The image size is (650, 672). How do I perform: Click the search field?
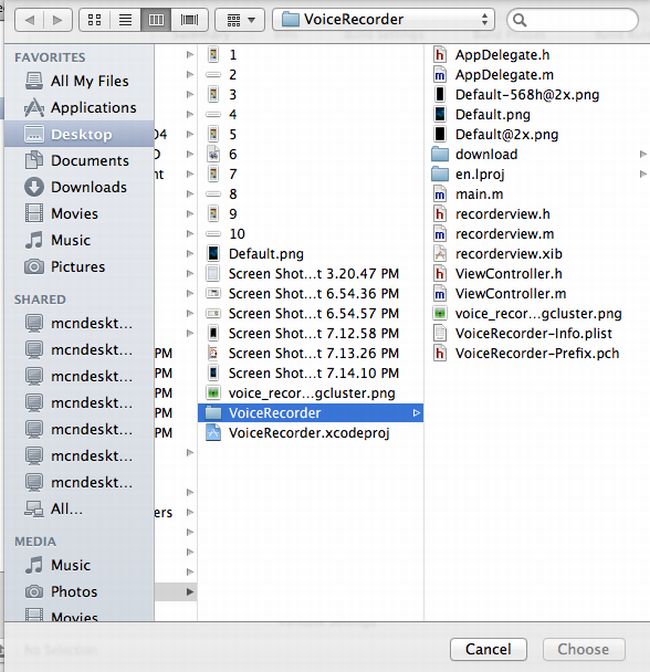[572, 20]
